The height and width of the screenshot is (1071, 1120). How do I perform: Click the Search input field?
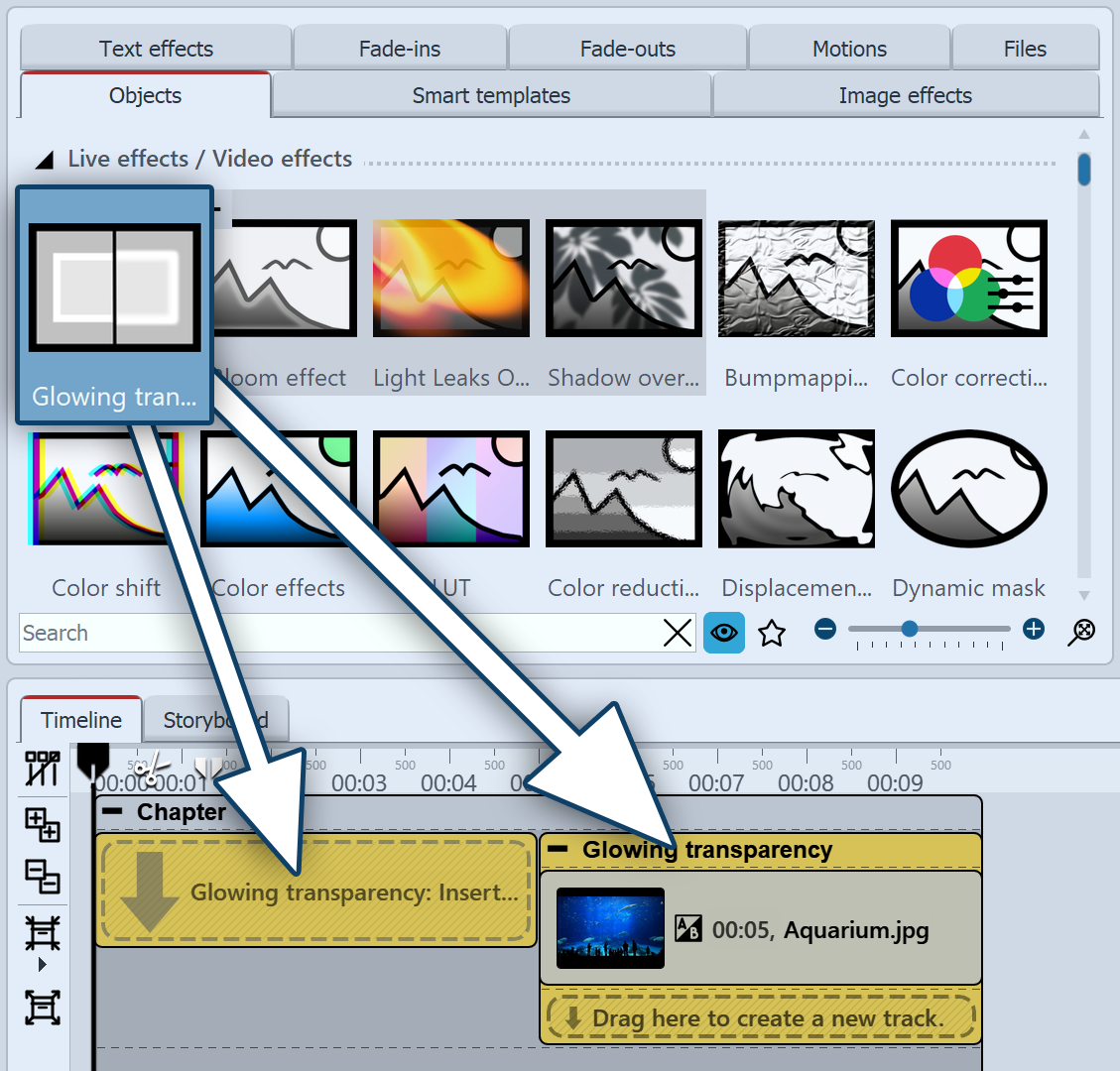point(337,633)
